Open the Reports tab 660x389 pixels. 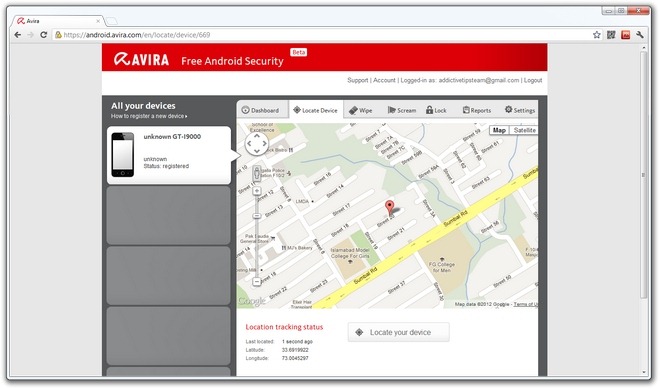coord(477,110)
